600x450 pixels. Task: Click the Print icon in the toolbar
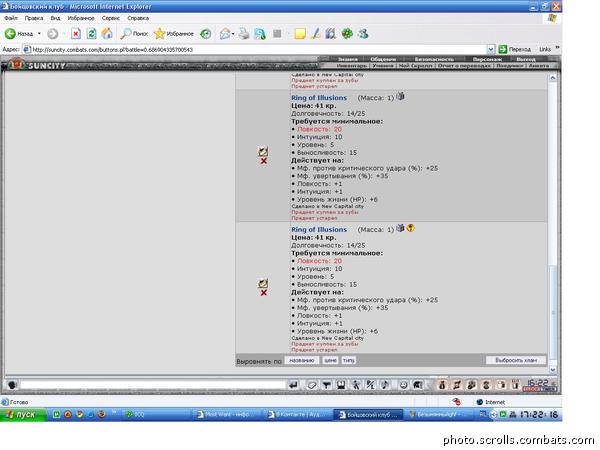(x=243, y=33)
